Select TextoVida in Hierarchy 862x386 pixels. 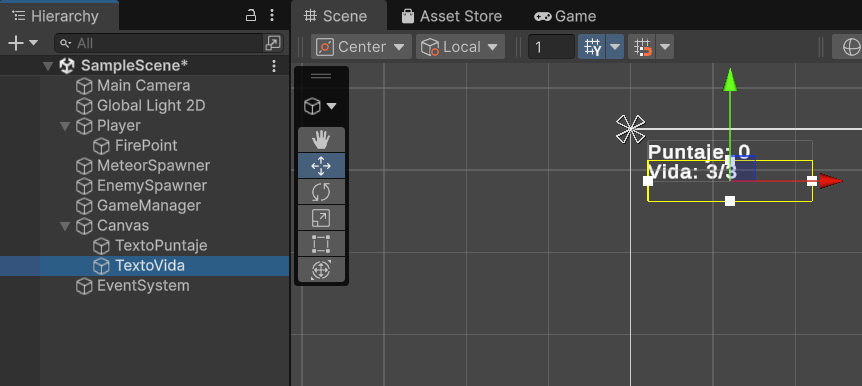point(145,266)
